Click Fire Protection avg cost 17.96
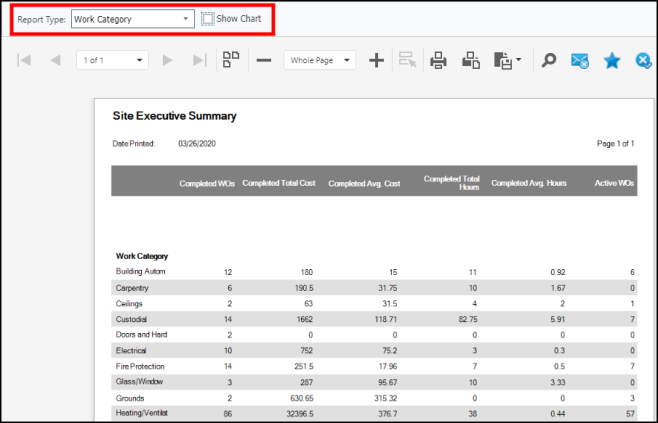 pyautogui.click(x=388, y=366)
